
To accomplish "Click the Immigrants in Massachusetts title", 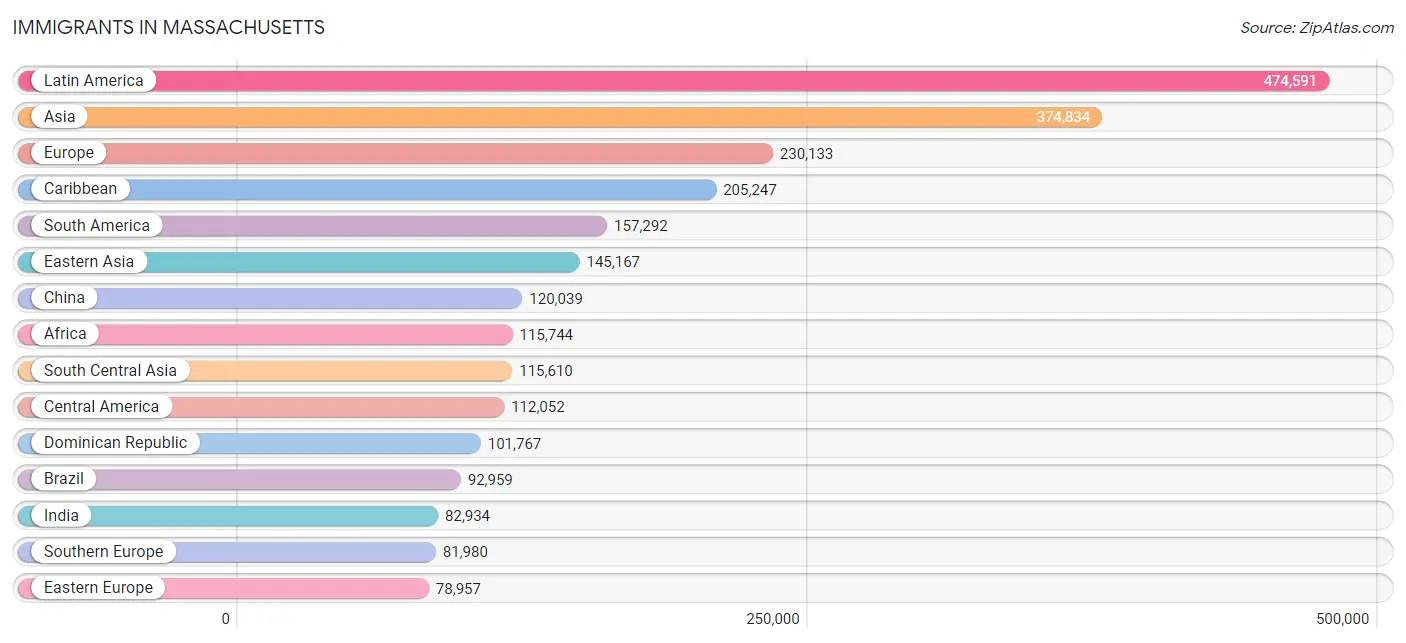I will 169,28.
